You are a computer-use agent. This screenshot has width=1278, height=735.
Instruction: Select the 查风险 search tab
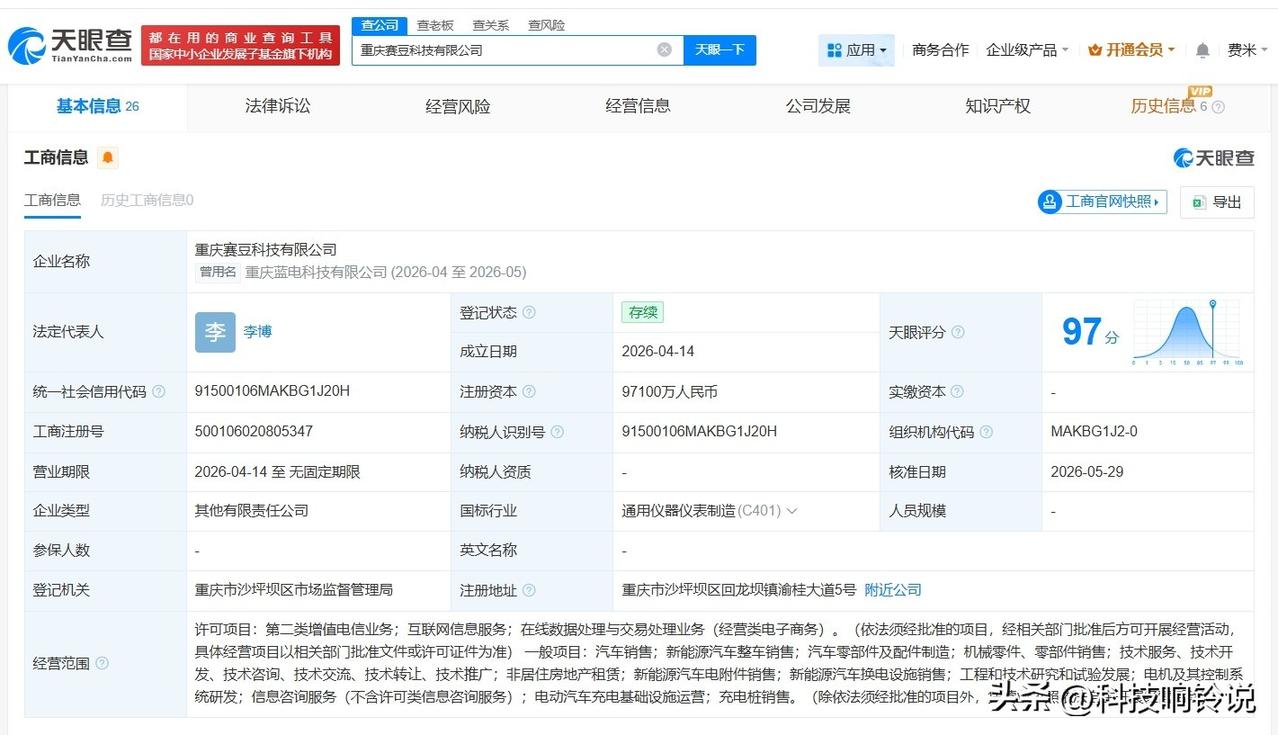[x=546, y=25]
